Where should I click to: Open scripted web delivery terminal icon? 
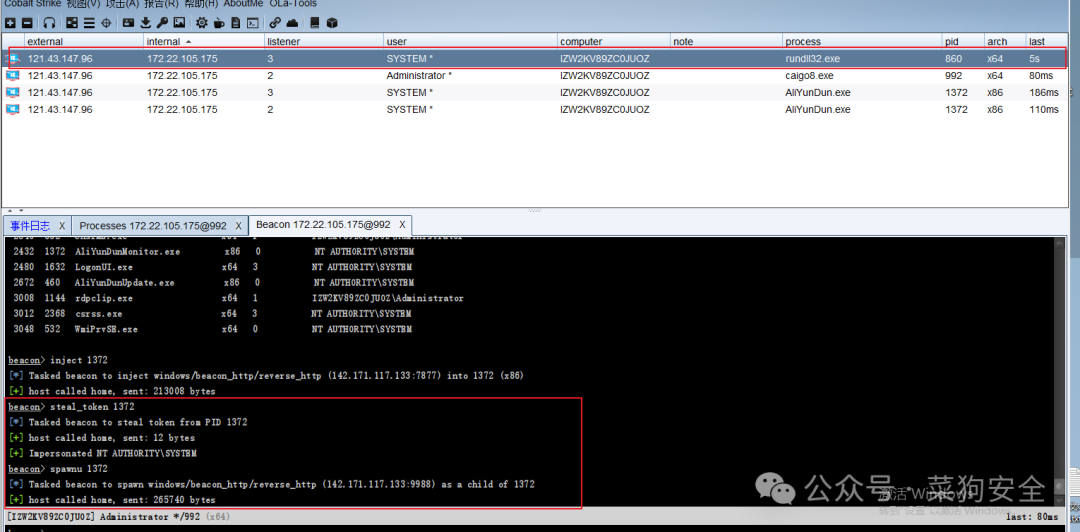point(253,23)
